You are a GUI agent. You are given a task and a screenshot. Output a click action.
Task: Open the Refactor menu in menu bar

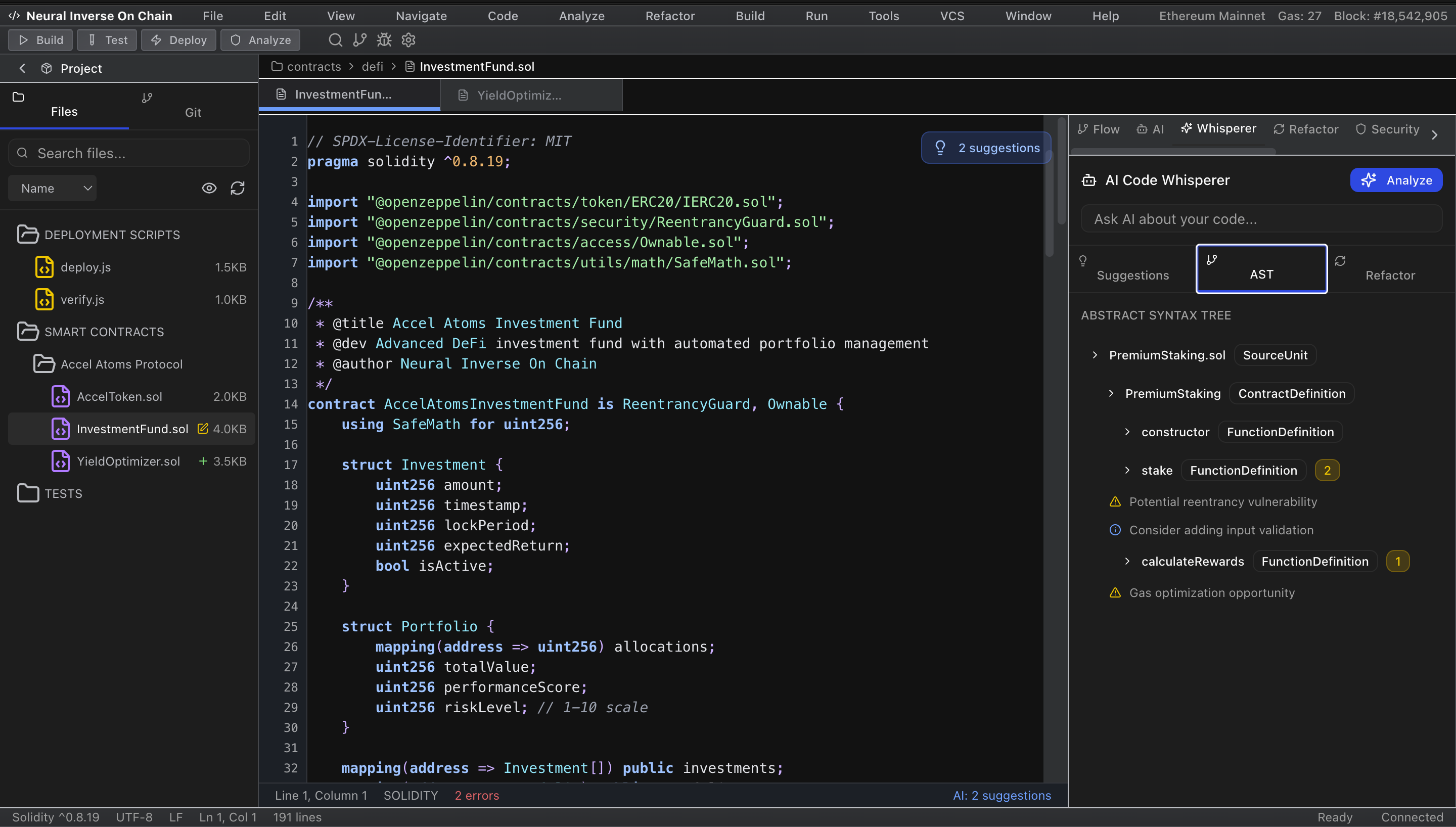point(669,16)
